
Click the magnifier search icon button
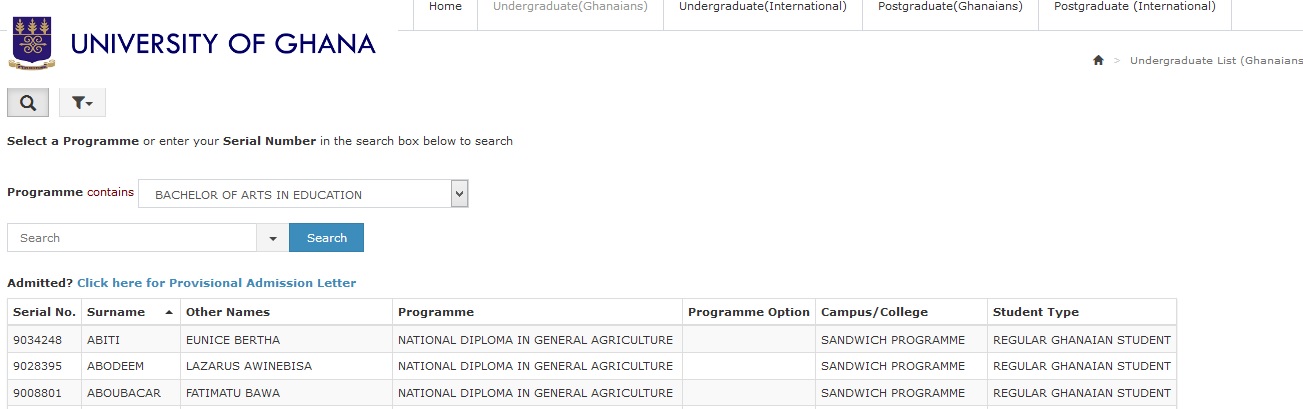pyautogui.click(x=28, y=103)
